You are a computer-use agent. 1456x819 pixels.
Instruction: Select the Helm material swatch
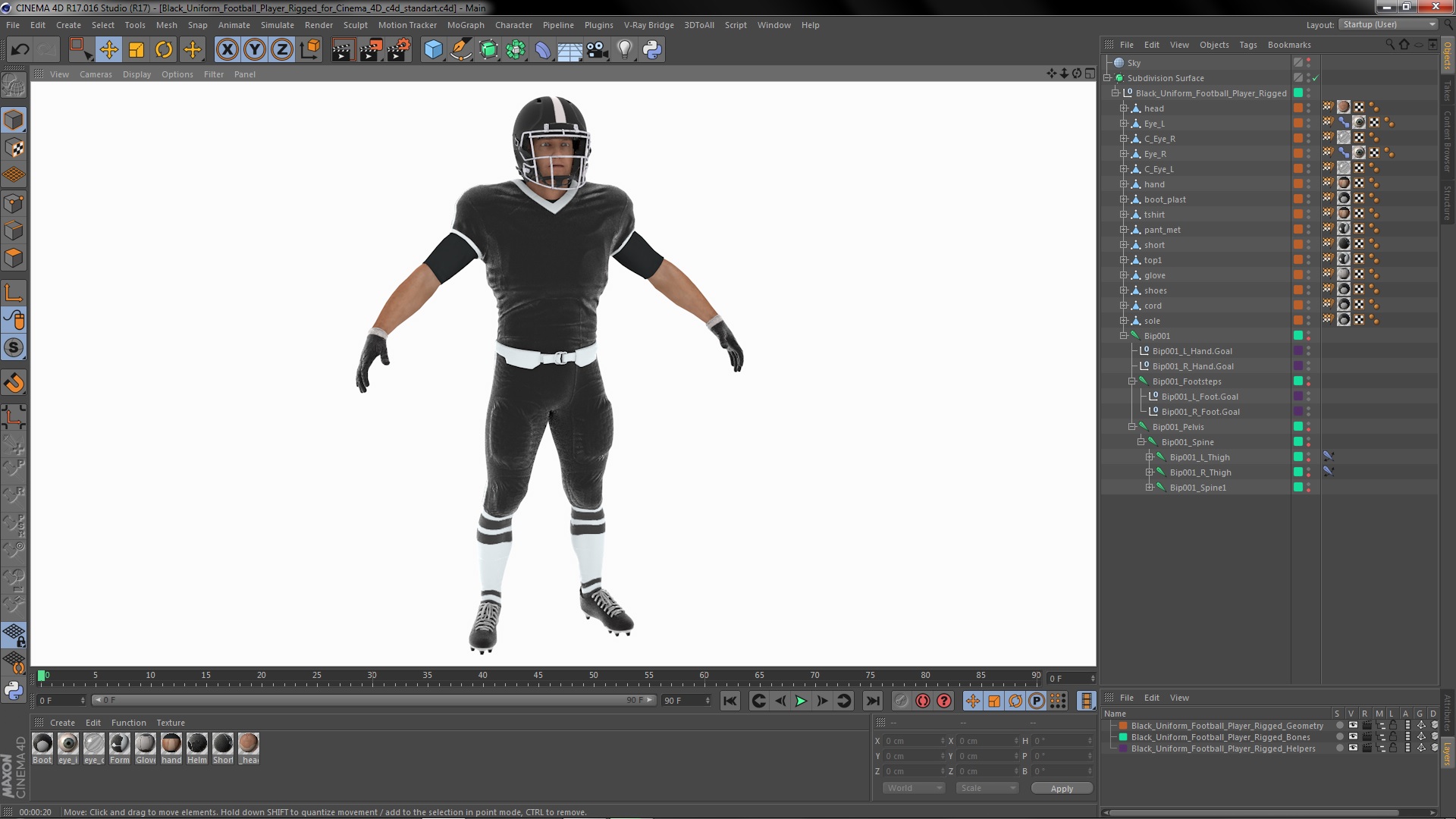197,748
